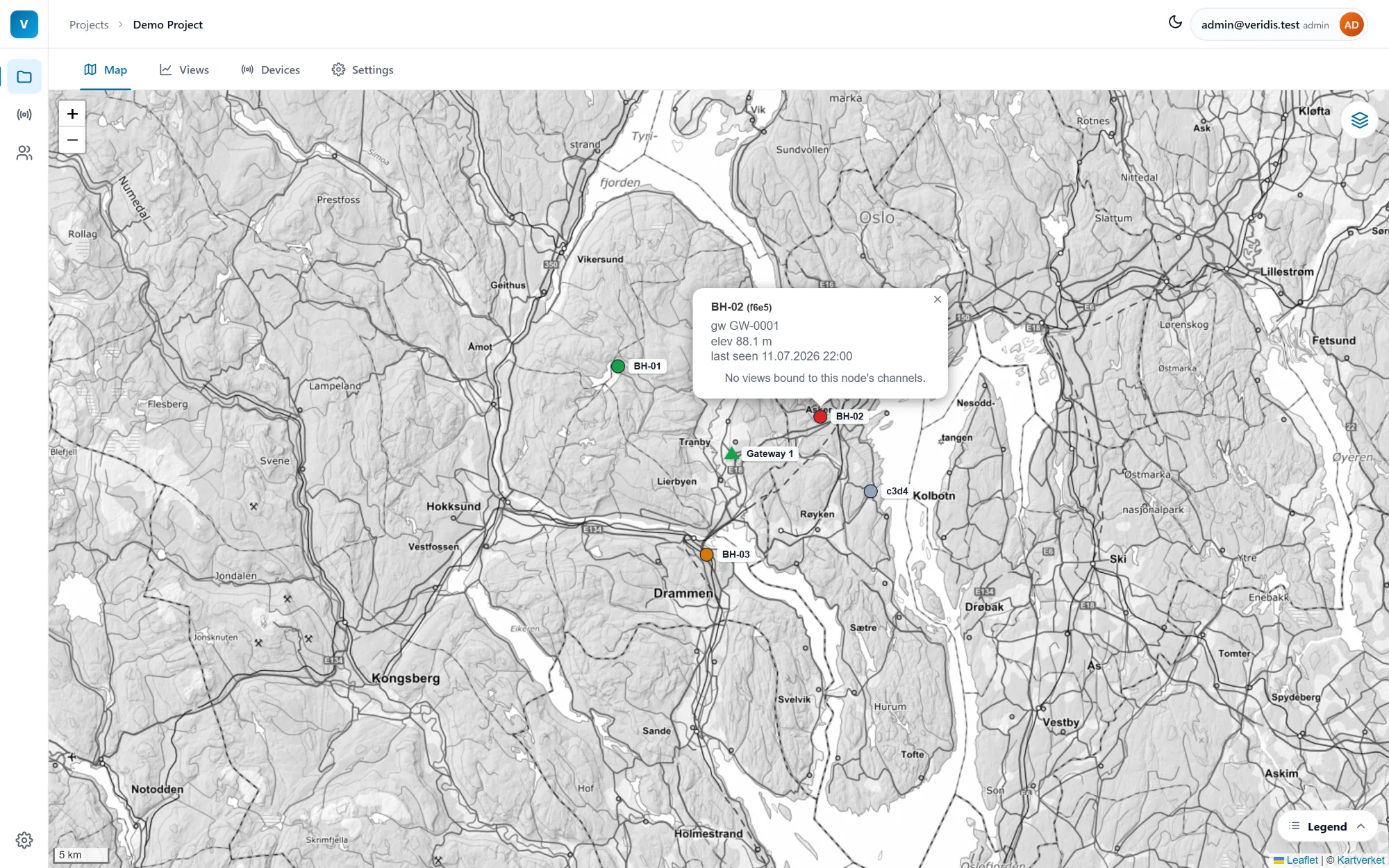Click the BH-01 map label

(647, 366)
